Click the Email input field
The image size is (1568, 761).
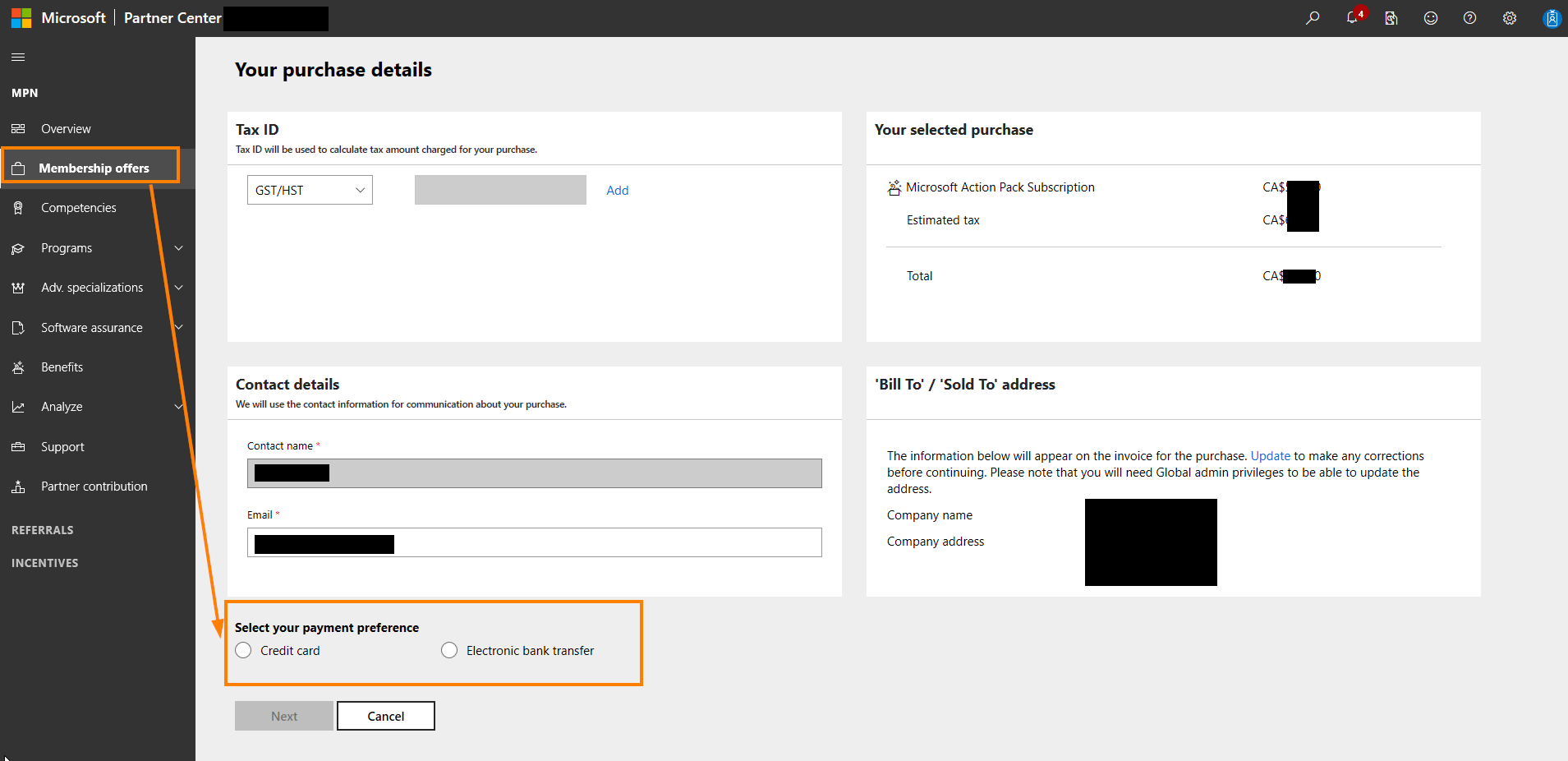tap(535, 542)
